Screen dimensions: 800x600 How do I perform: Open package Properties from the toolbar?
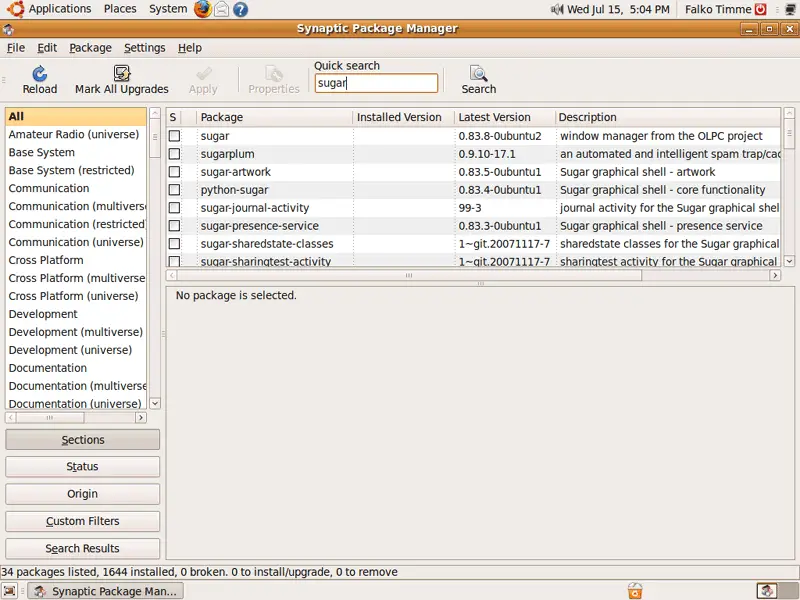[273, 80]
